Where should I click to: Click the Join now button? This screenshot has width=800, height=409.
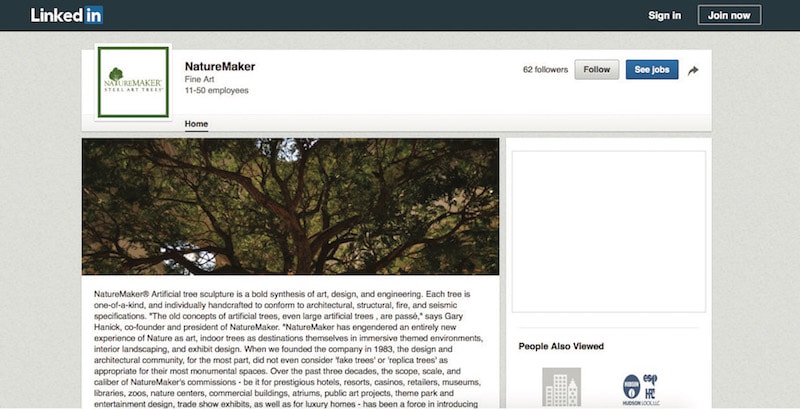(x=729, y=15)
